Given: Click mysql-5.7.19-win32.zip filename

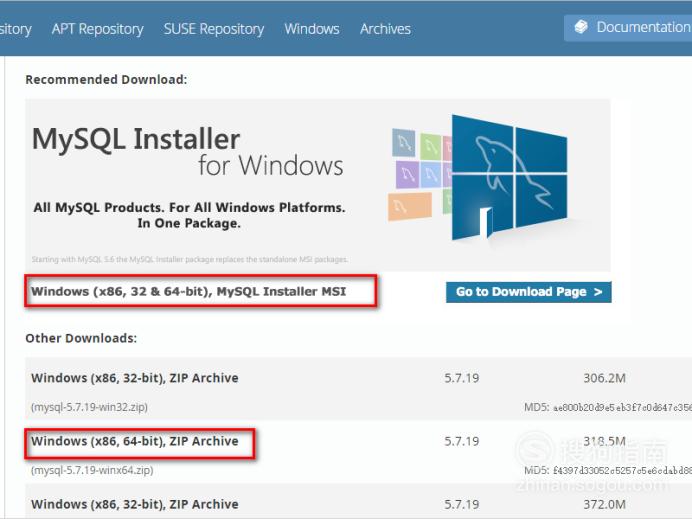Looking at the screenshot, I should 89,407.
